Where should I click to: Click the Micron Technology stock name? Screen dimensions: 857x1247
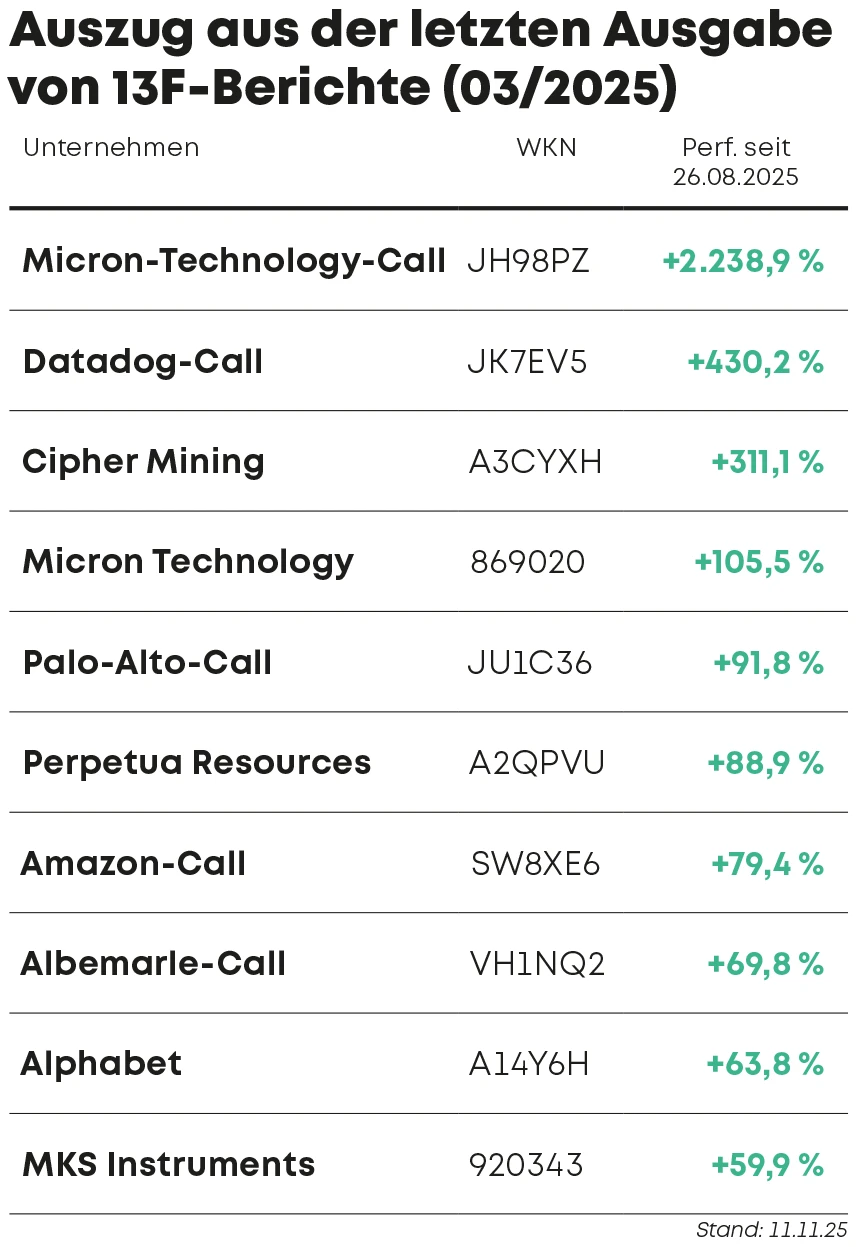click(x=188, y=562)
